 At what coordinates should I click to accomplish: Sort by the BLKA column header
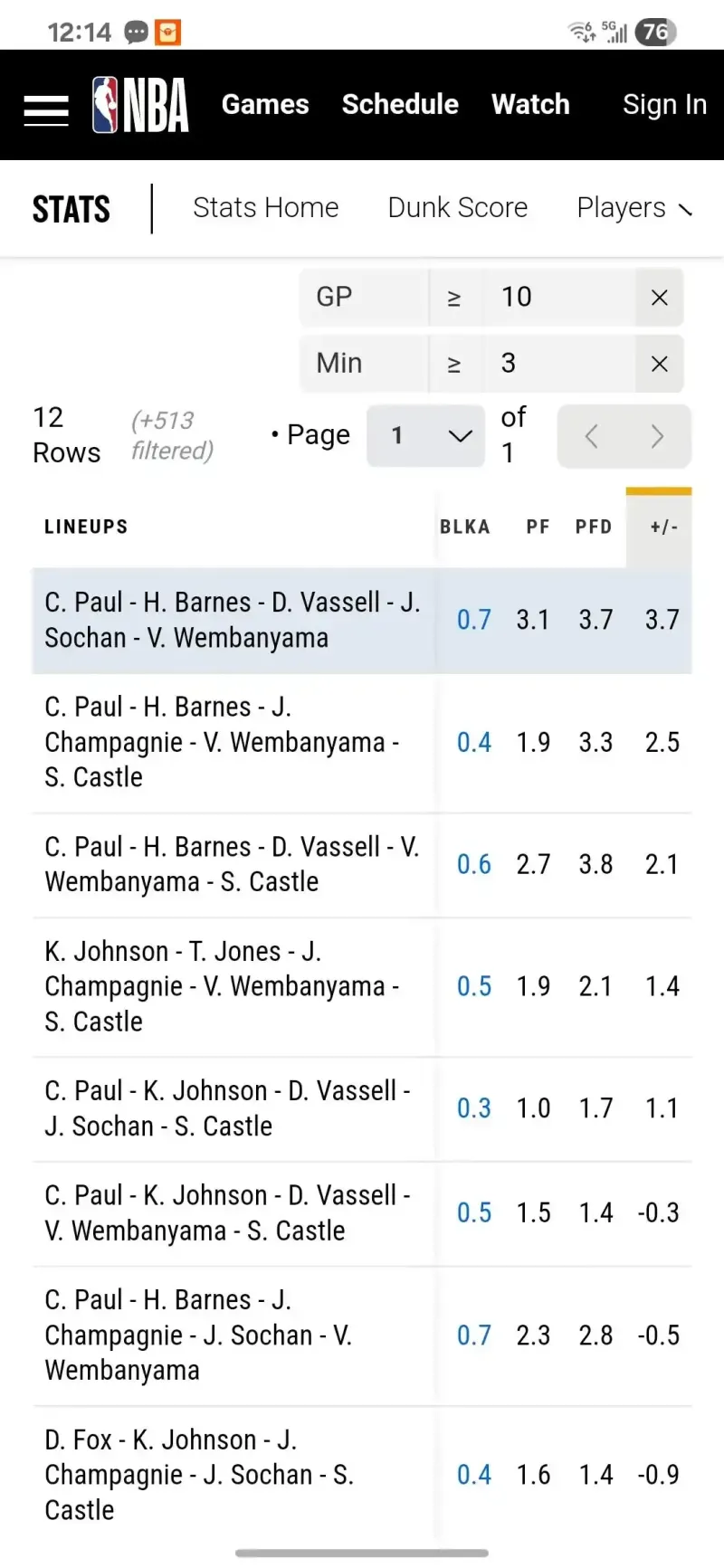465,527
